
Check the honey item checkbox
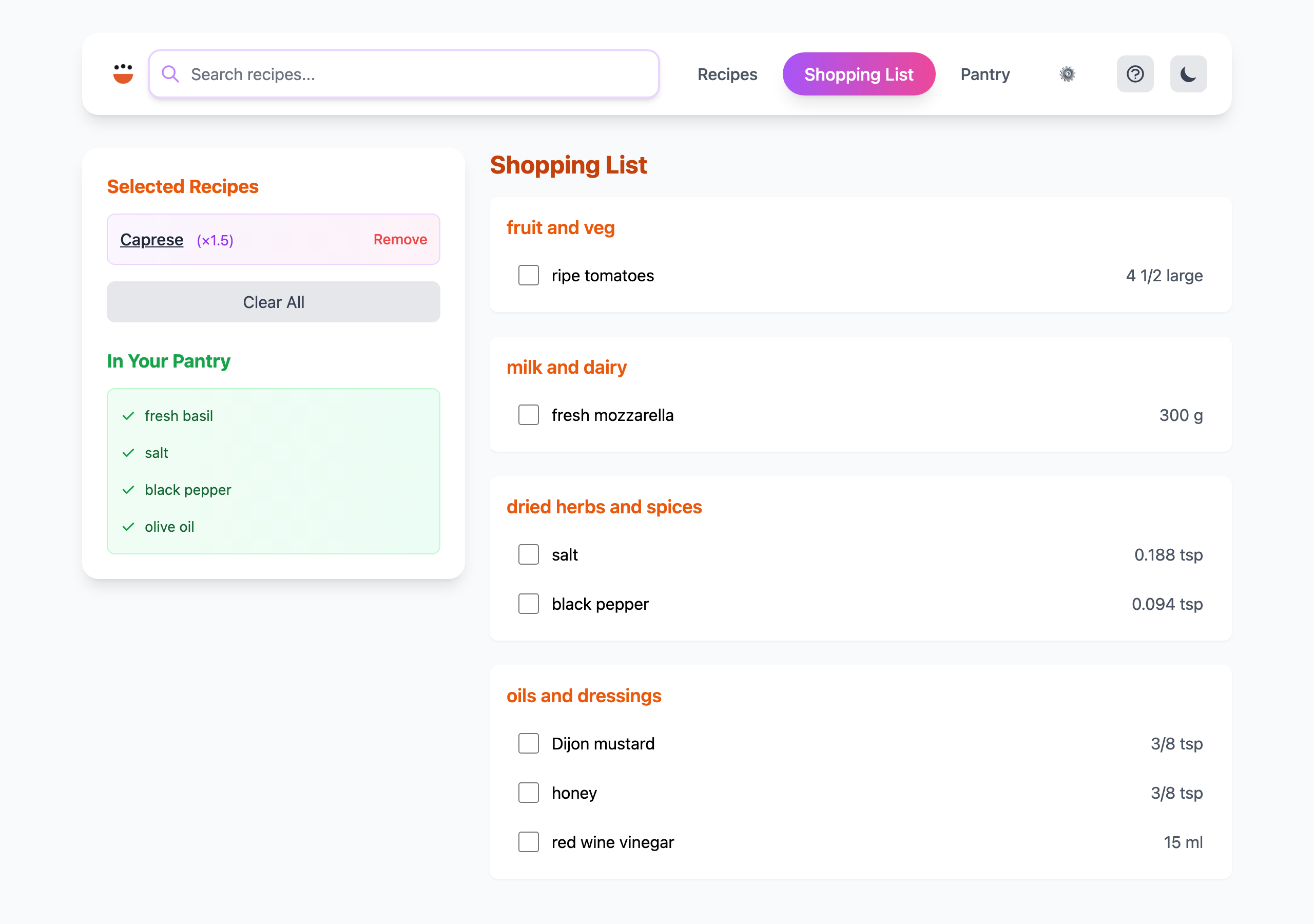pos(528,792)
